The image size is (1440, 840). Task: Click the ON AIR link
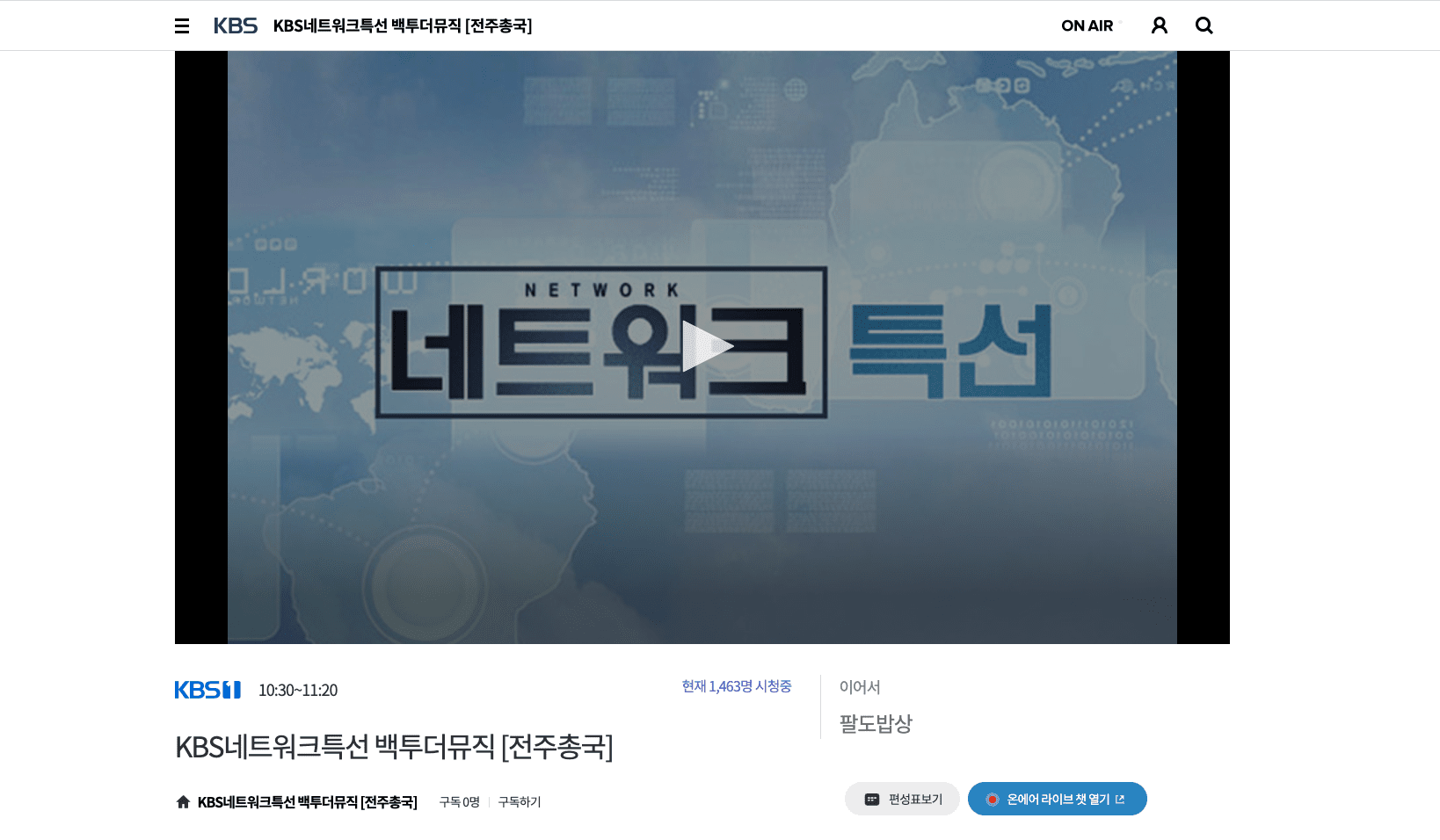1087,25
